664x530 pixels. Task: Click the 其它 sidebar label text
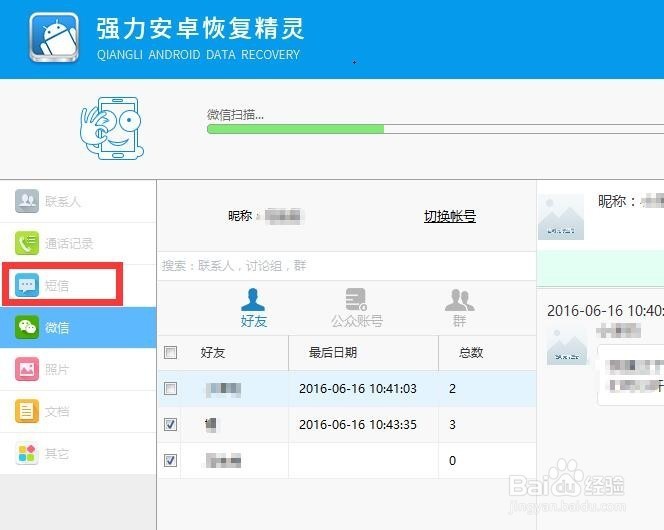click(x=57, y=453)
